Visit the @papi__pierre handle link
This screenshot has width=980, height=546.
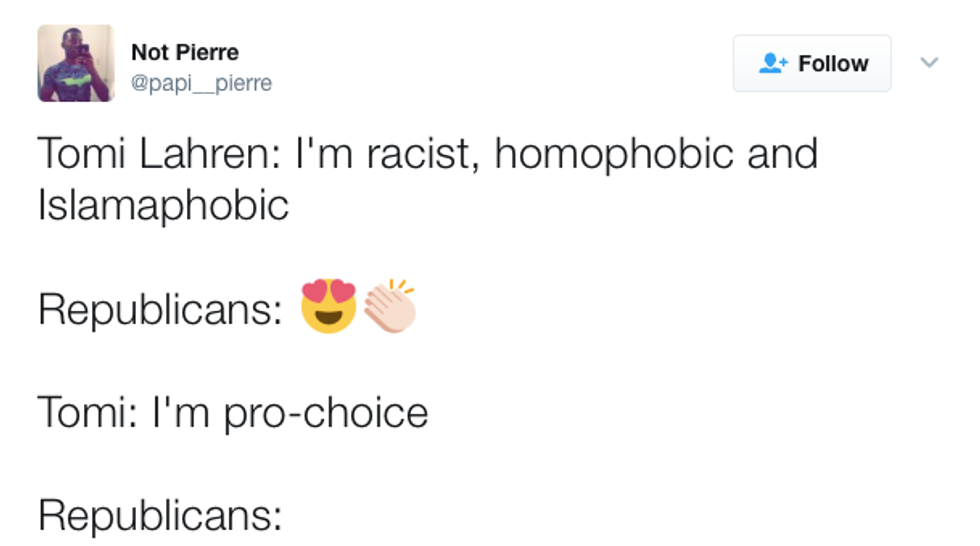click(201, 82)
